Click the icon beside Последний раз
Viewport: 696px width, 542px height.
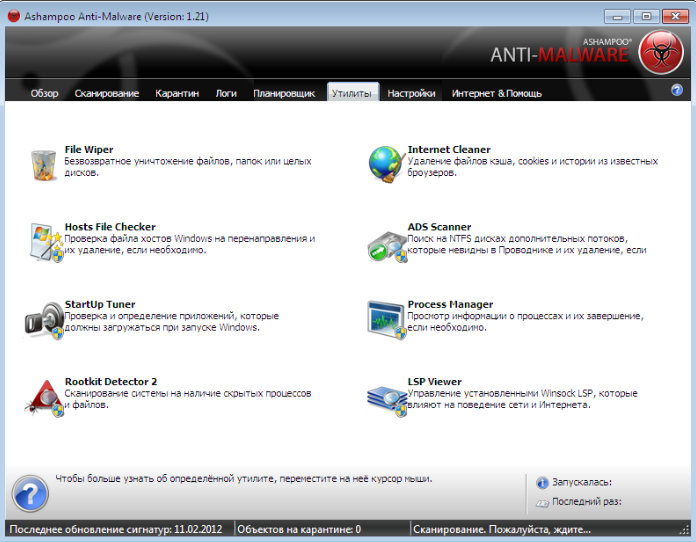tap(542, 502)
